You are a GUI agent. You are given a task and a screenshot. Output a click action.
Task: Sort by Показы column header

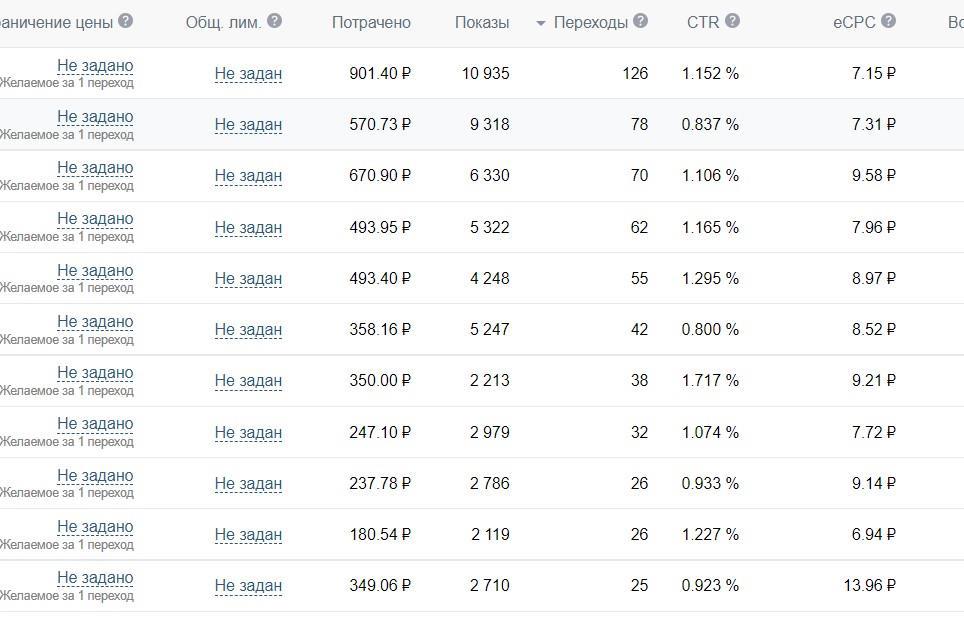pos(481,22)
